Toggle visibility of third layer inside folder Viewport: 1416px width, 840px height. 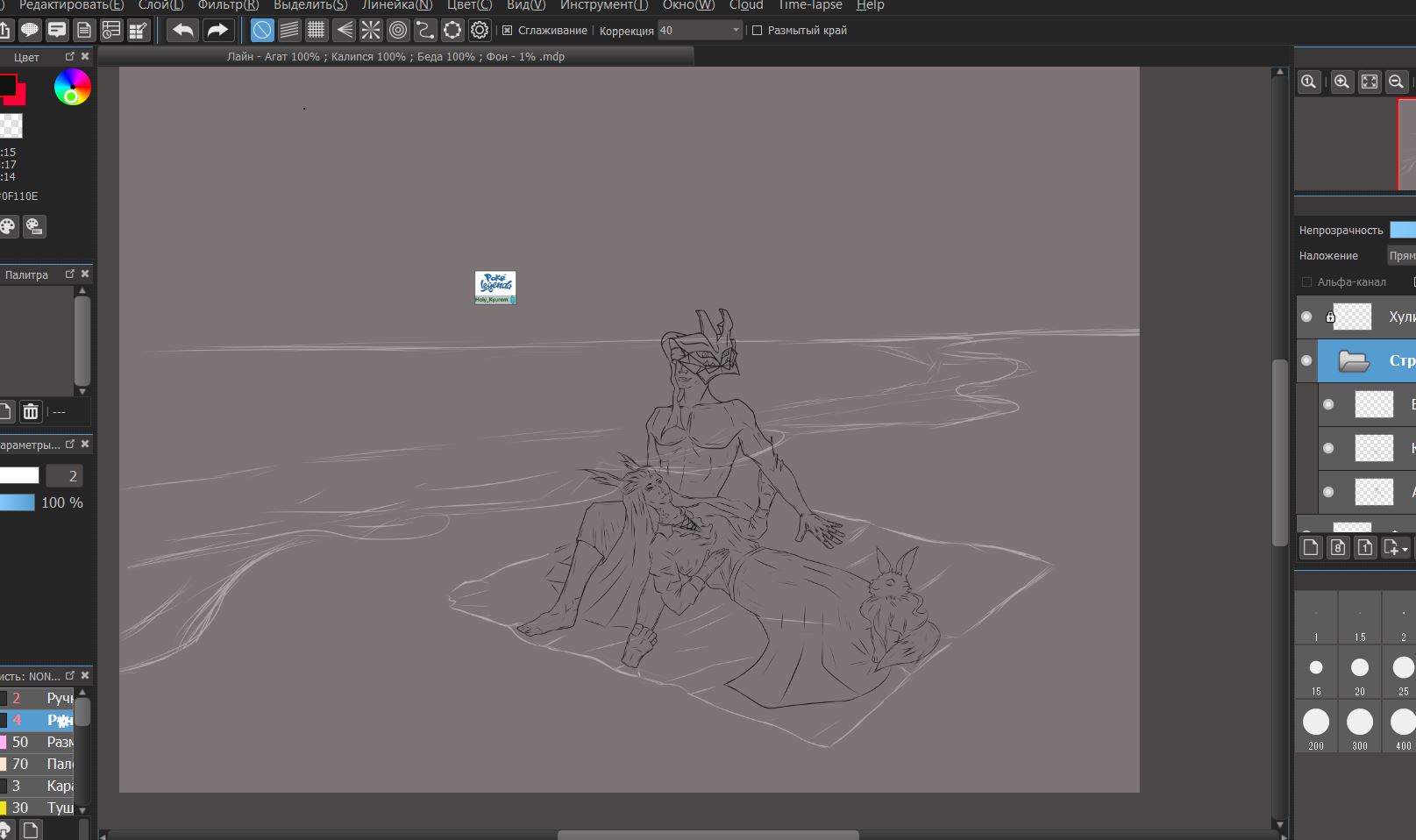click(x=1328, y=492)
